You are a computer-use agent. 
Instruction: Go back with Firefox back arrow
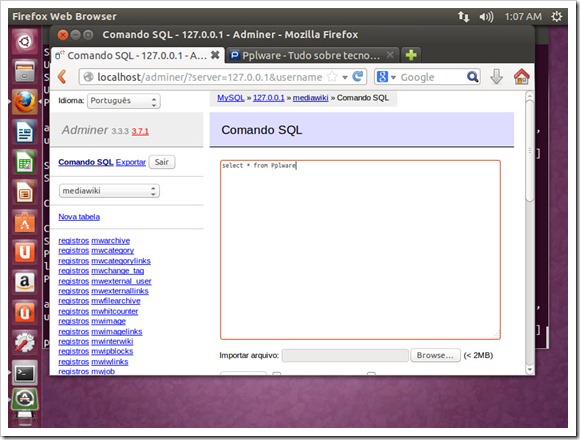pos(62,77)
